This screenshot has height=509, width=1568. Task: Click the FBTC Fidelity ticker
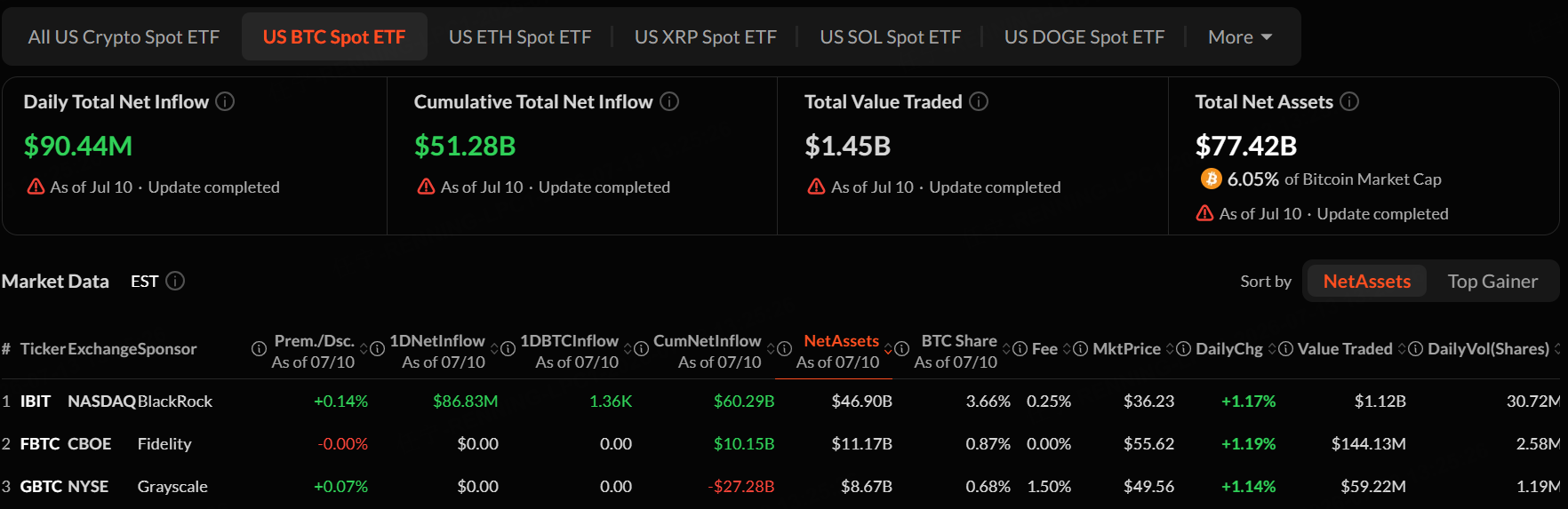tap(40, 444)
